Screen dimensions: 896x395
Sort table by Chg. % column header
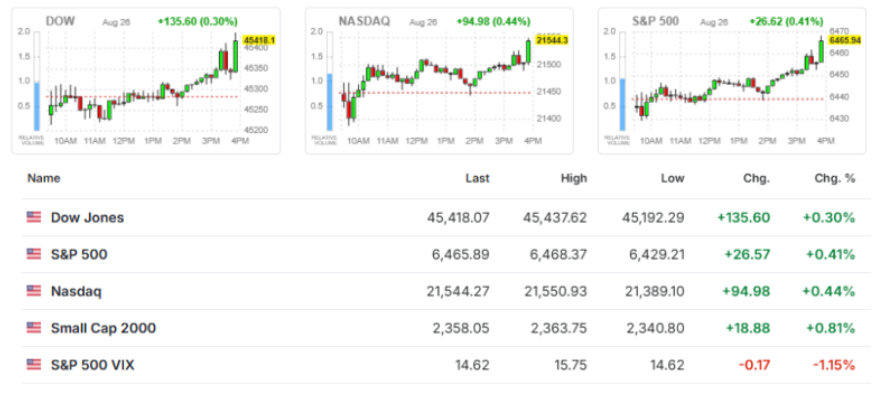tap(835, 178)
